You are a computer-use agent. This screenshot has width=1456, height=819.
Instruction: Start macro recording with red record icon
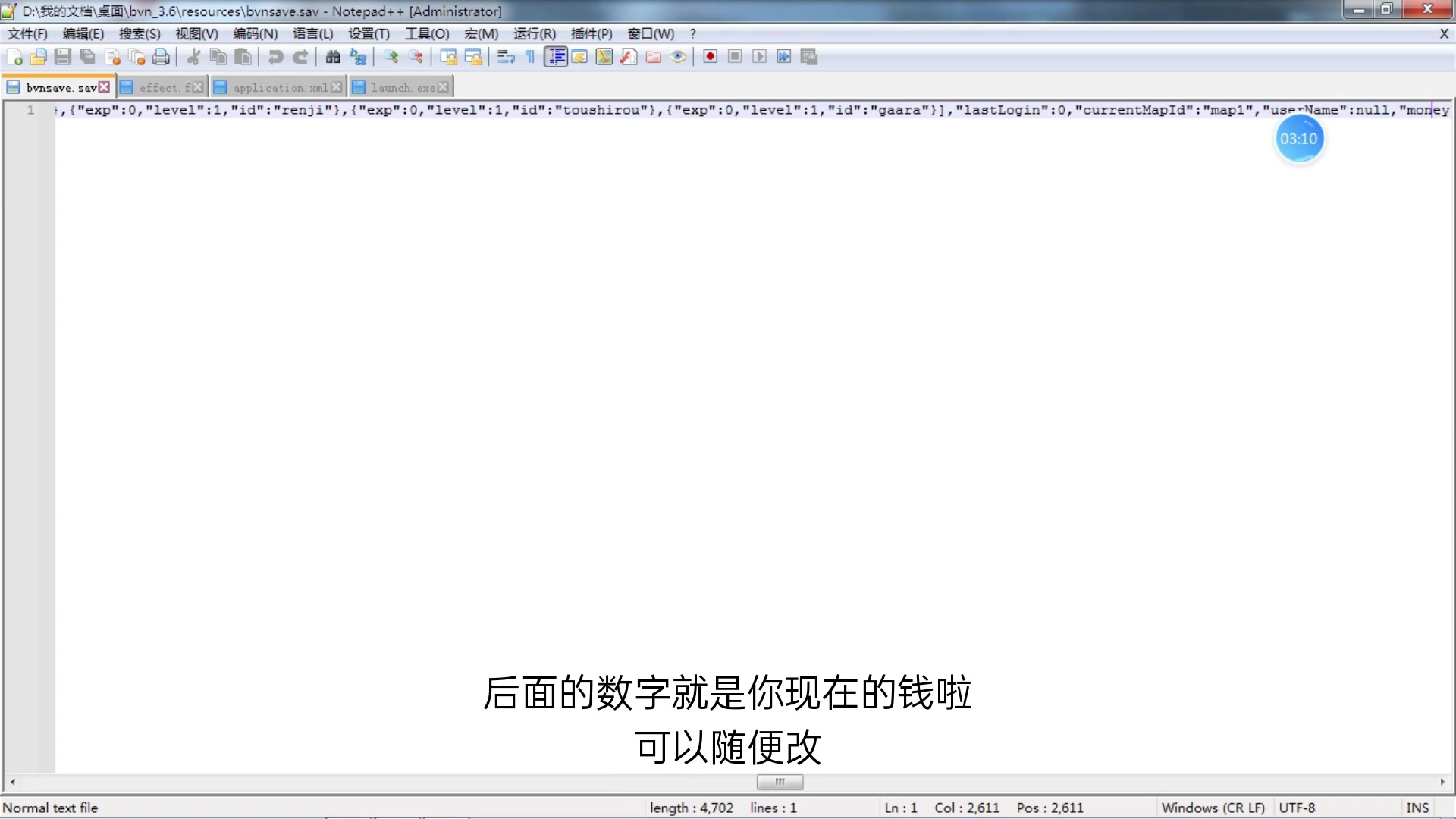point(710,57)
